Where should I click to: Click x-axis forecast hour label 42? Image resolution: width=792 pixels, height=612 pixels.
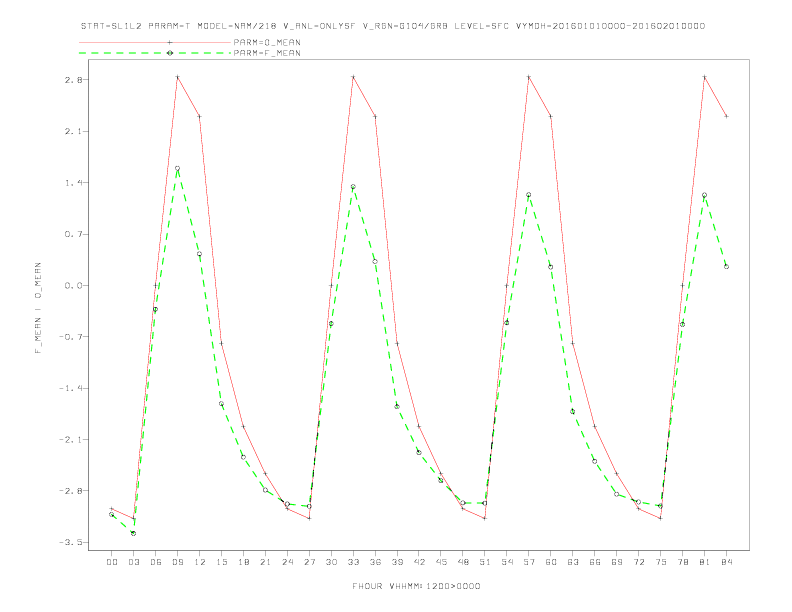click(419, 562)
